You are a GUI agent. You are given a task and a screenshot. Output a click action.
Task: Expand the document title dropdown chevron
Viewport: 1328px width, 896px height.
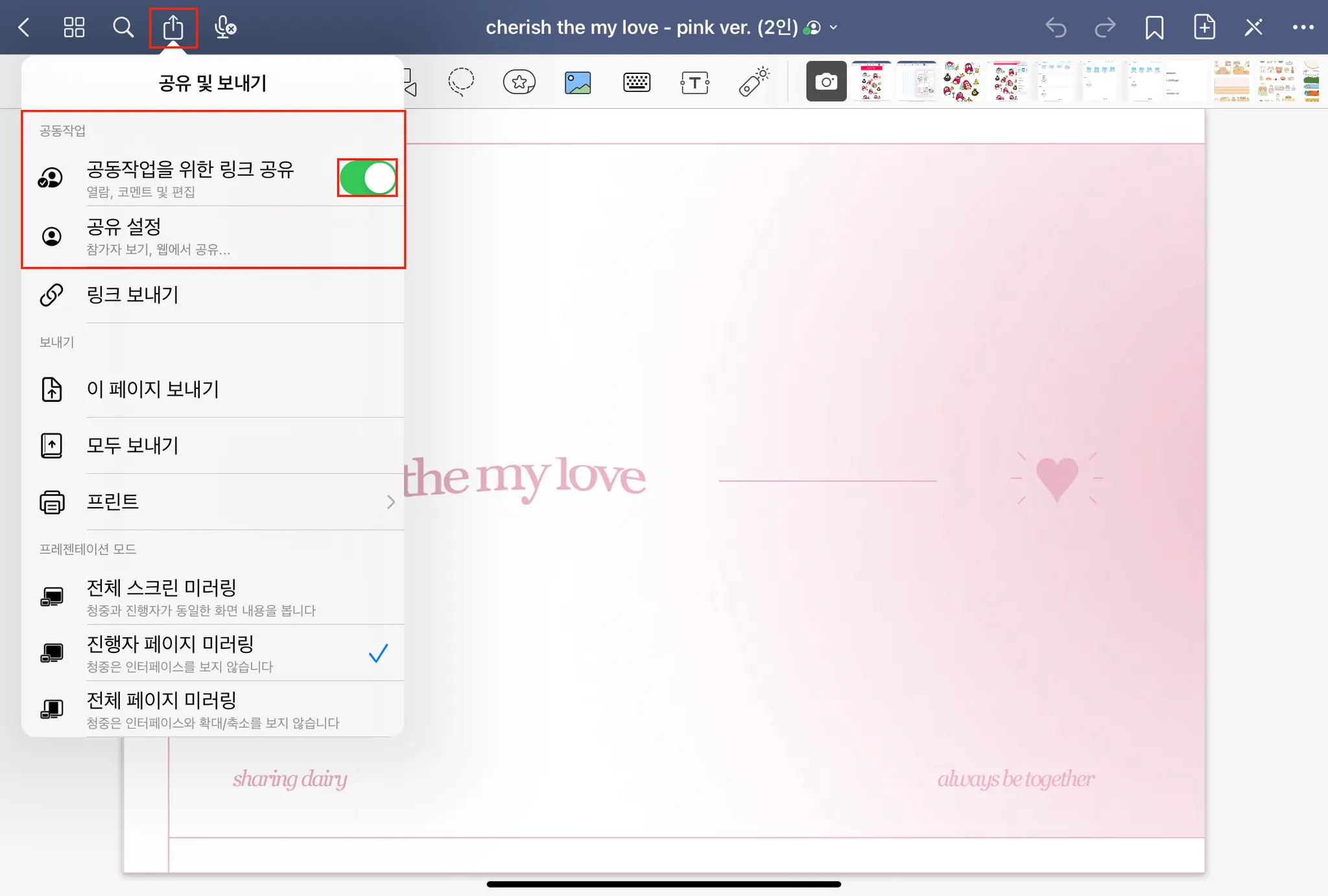click(834, 28)
